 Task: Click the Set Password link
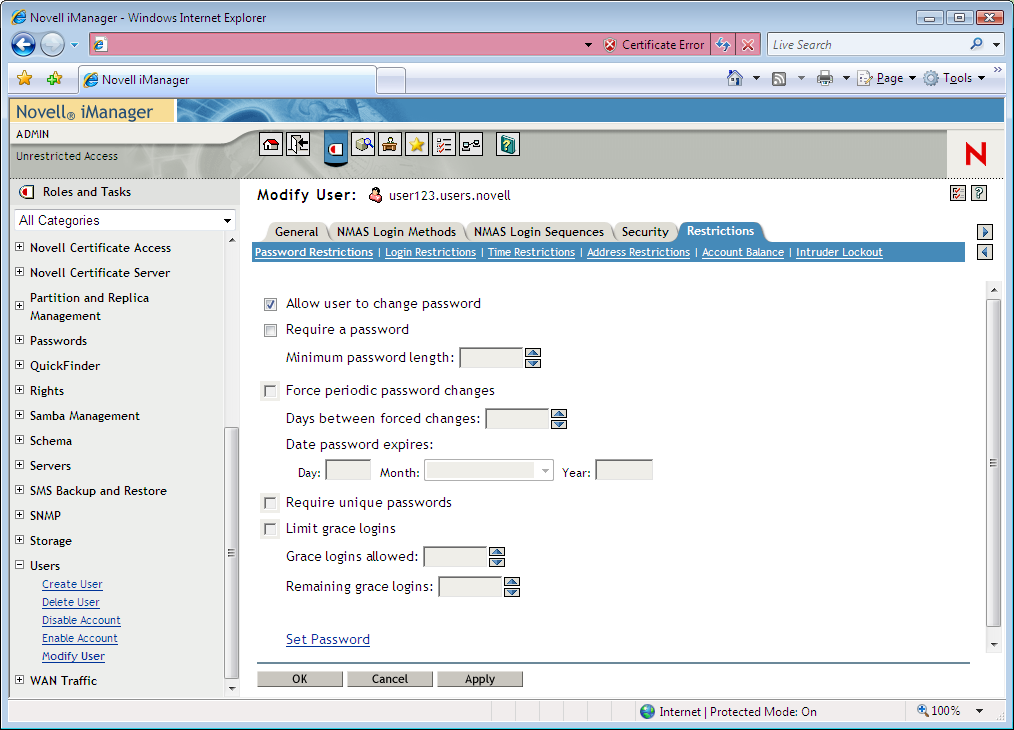[x=328, y=640]
